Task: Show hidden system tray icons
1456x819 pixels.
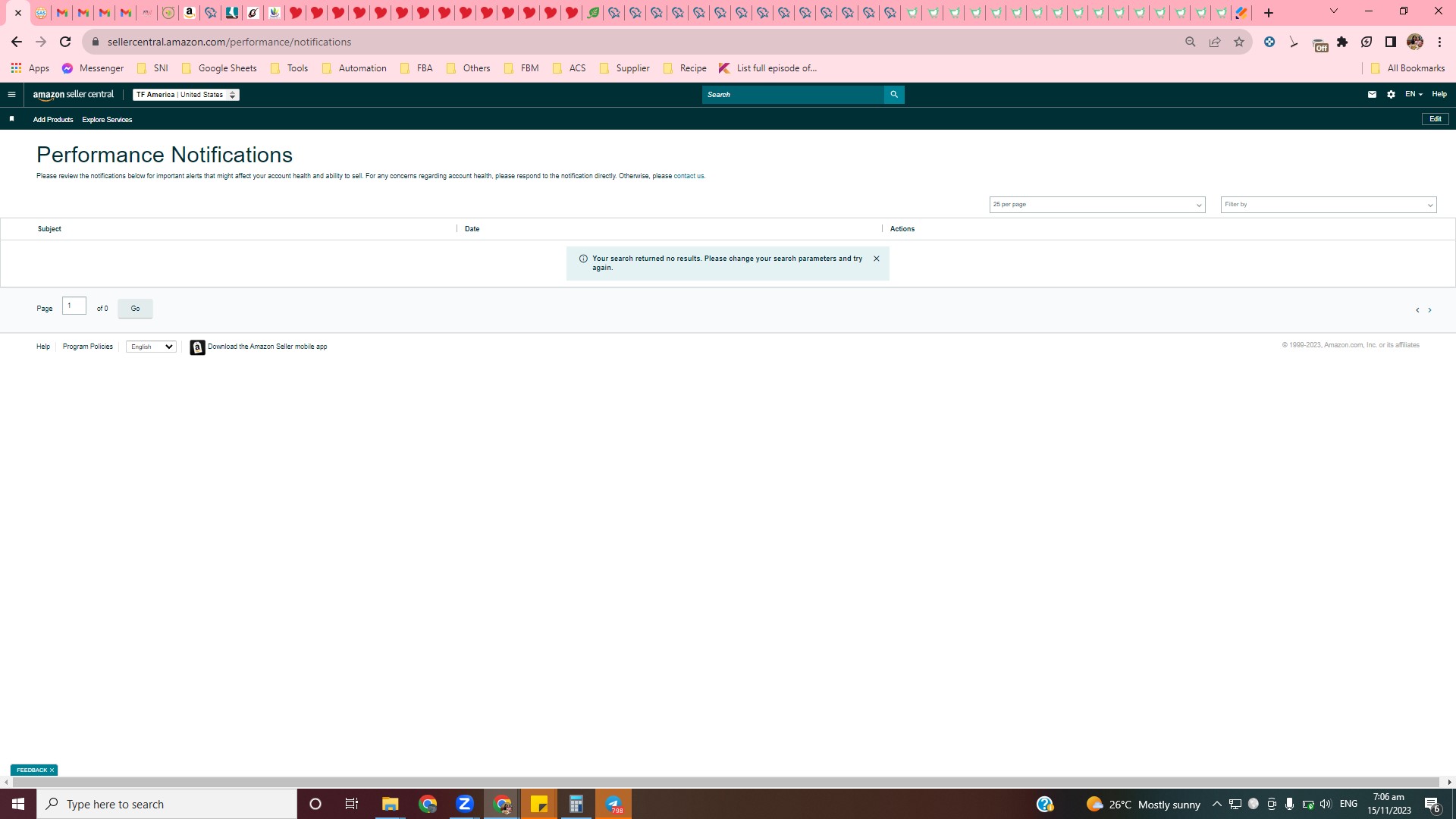Action: pyautogui.click(x=1217, y=804)
